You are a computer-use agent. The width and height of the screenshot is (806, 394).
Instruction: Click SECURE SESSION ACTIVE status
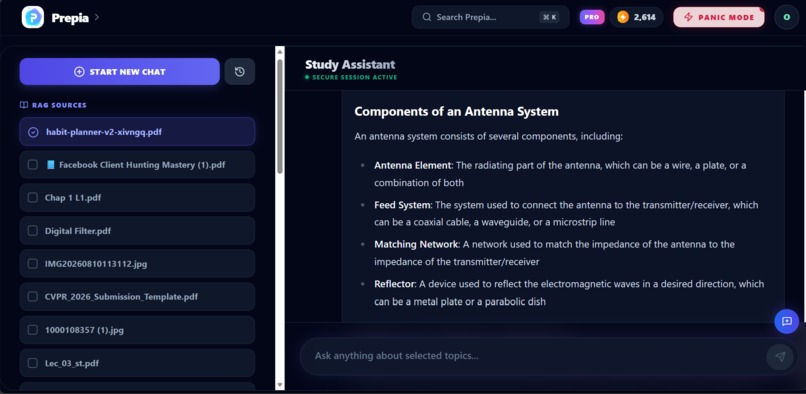point(351,78)
